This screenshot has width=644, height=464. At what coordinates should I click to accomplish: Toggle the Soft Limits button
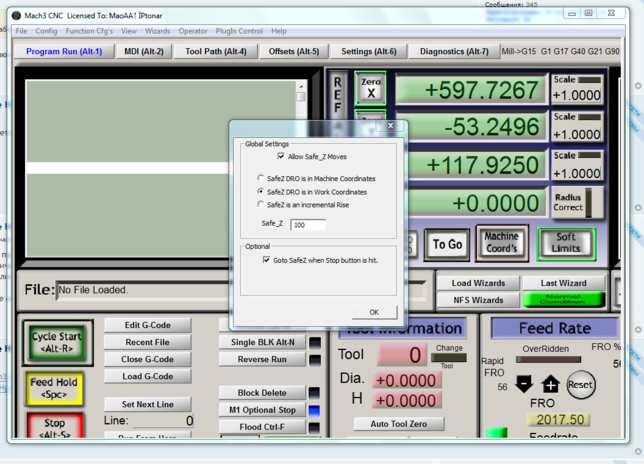coord(566,243)
